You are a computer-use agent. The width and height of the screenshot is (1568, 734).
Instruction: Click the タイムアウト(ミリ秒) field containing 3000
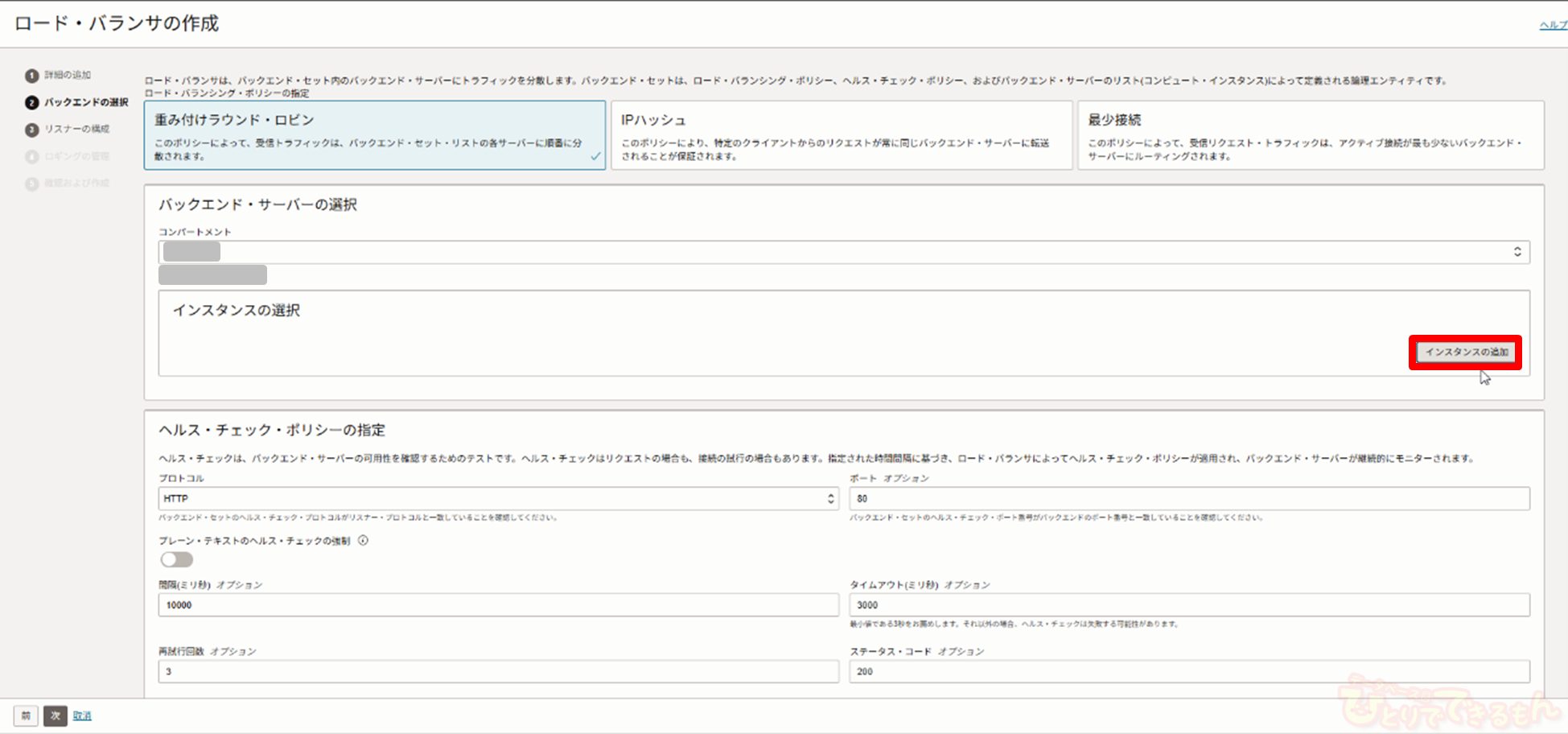[x=1188, y=605]
